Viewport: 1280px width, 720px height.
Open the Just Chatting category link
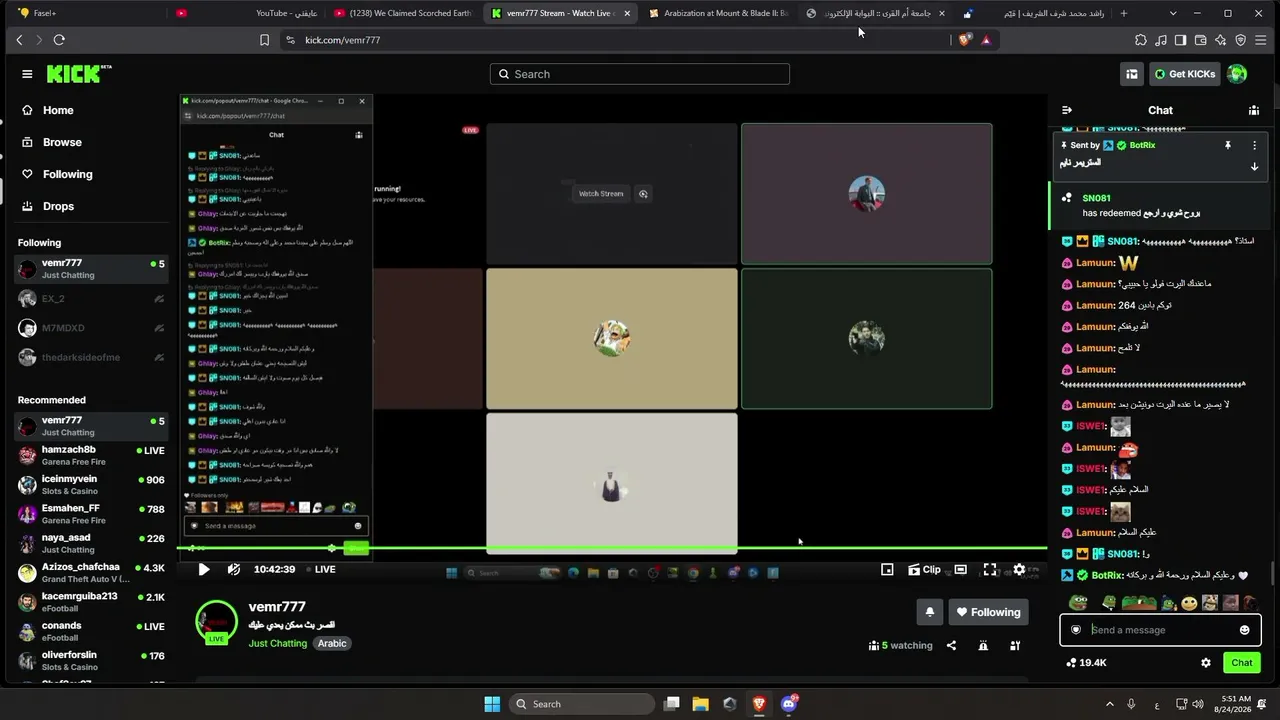pos(278,643)
